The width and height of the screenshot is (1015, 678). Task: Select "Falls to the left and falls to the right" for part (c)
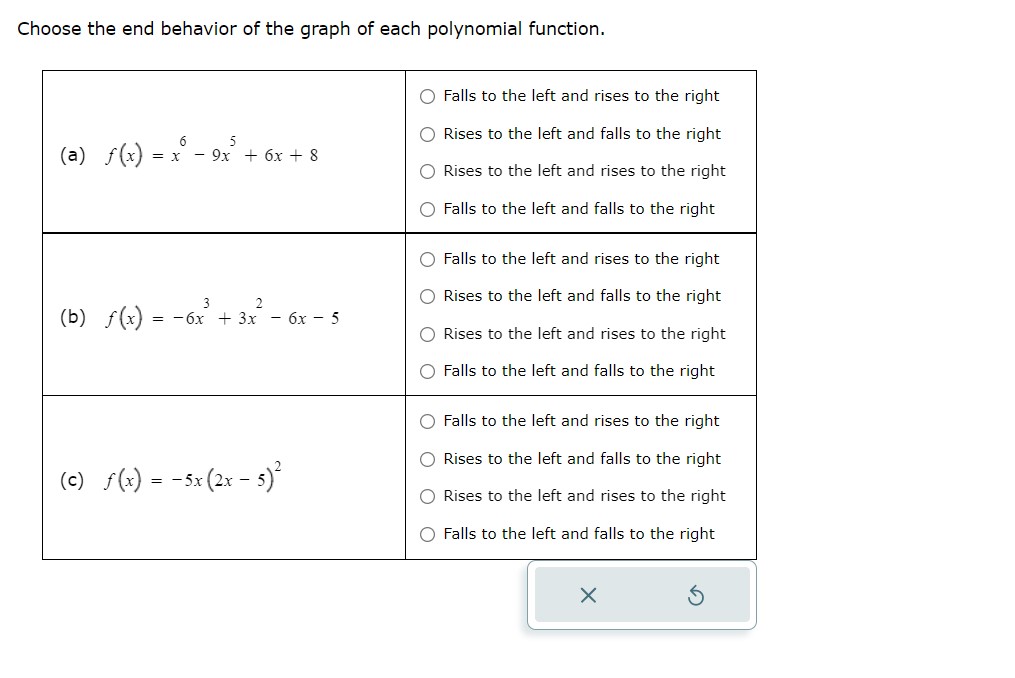pos(427,533)
